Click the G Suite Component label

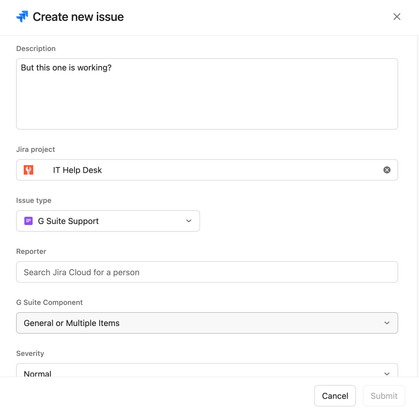point(49,302)
